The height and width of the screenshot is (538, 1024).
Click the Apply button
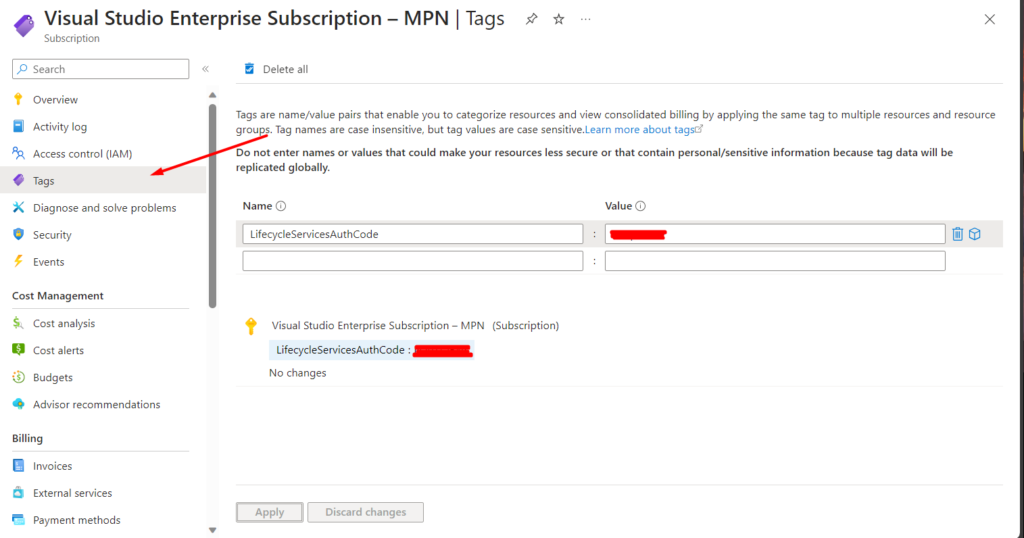270,513
